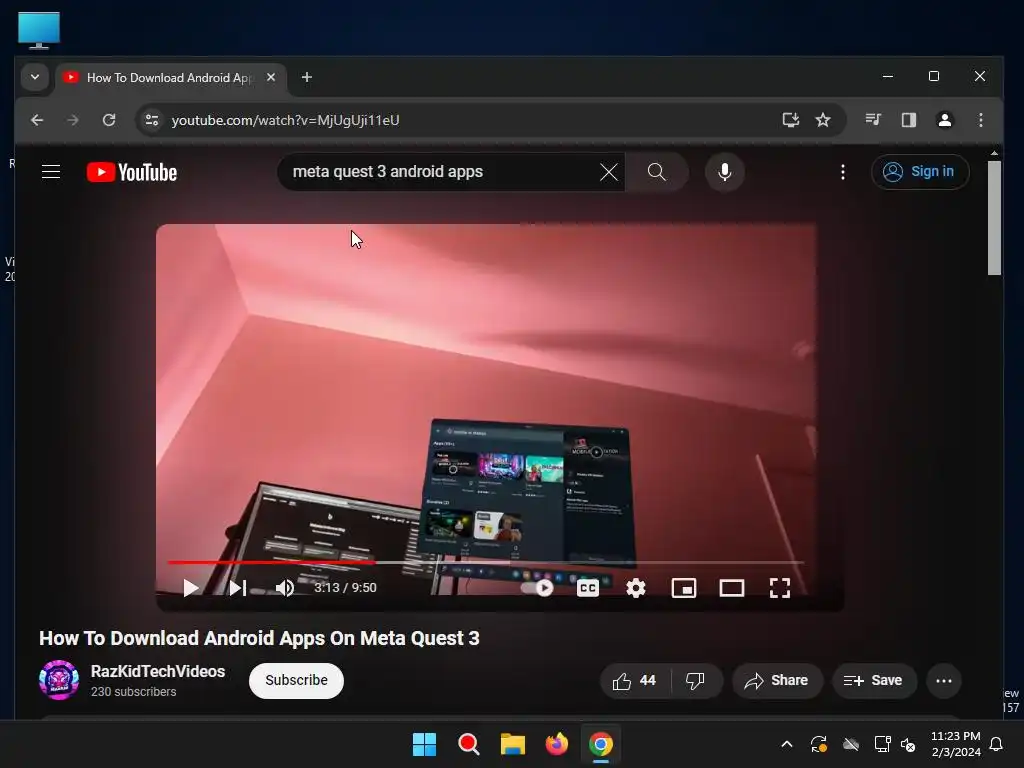Image resolution: width=1024 pixels, height=768 pixels.
Task: Reload the page in Chrome
Action: [109, 120]
